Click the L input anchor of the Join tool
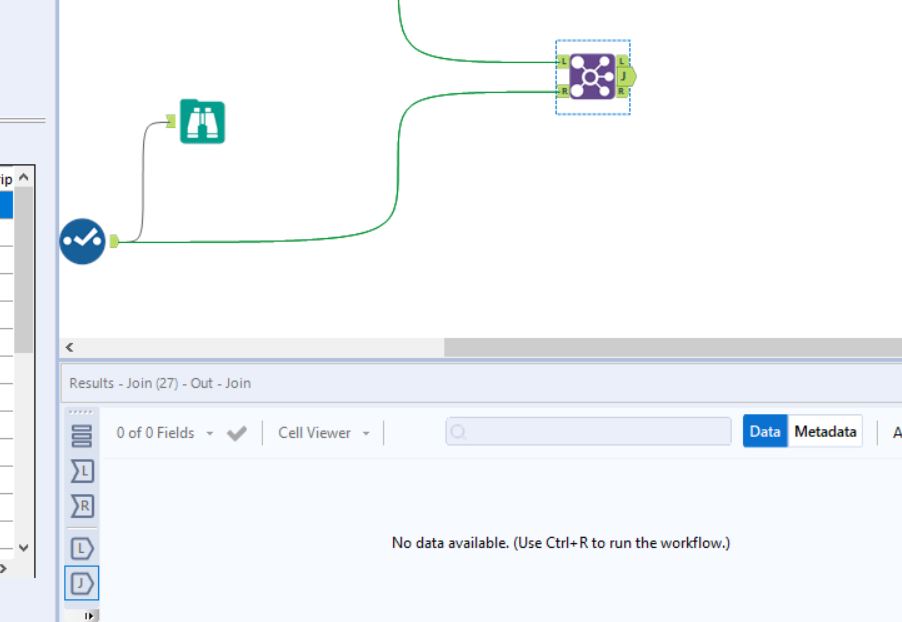Image resolution: width=902 pixels, height=622 pixels. pyautogui.click(x=563, y=60)
